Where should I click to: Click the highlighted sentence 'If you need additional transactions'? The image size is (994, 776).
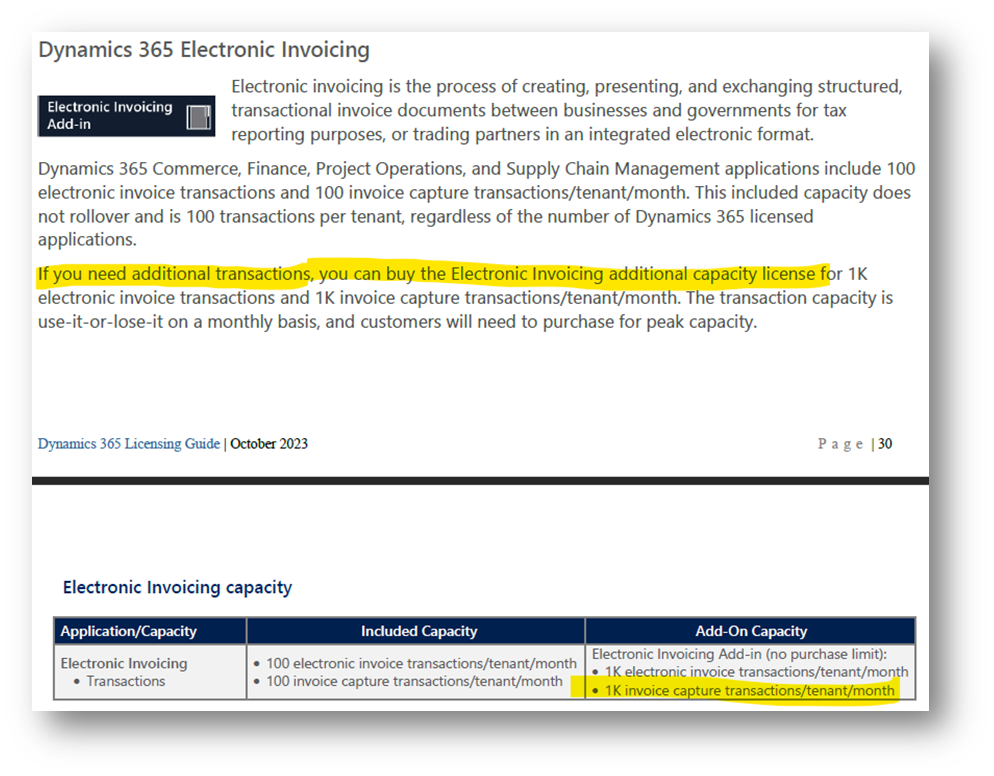174,274
